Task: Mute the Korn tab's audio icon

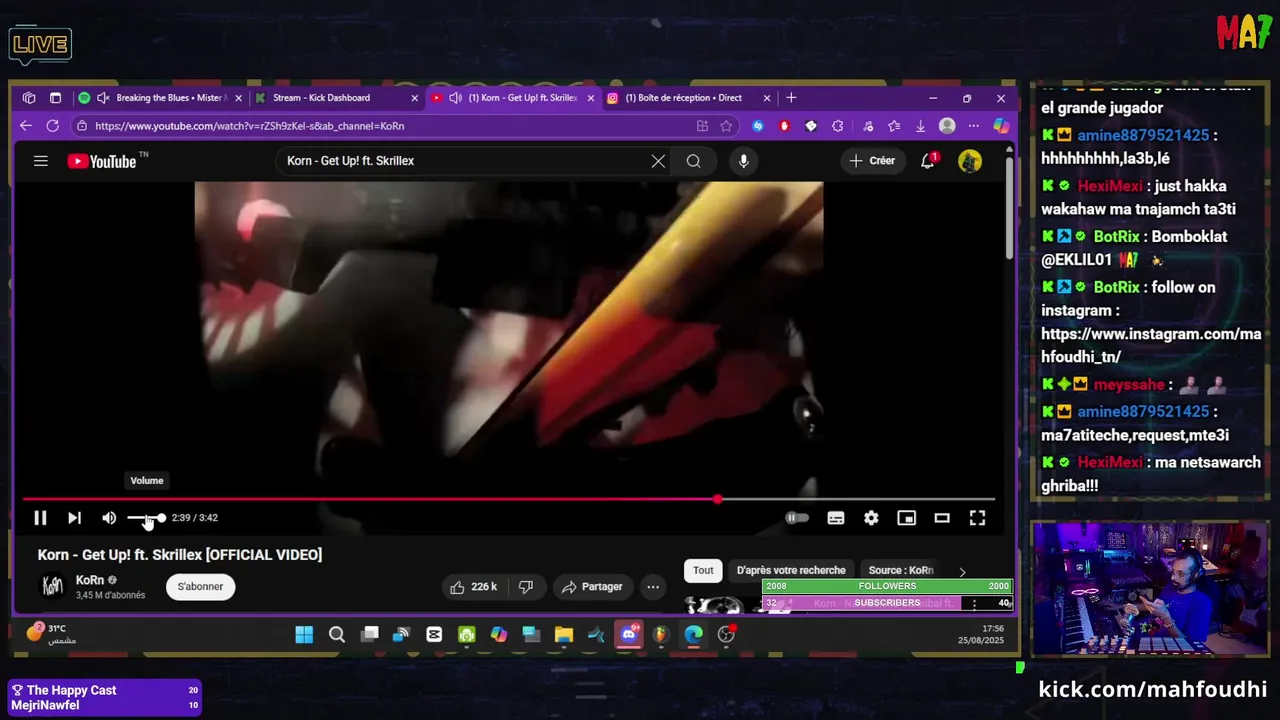Action: tap(455, 98)
